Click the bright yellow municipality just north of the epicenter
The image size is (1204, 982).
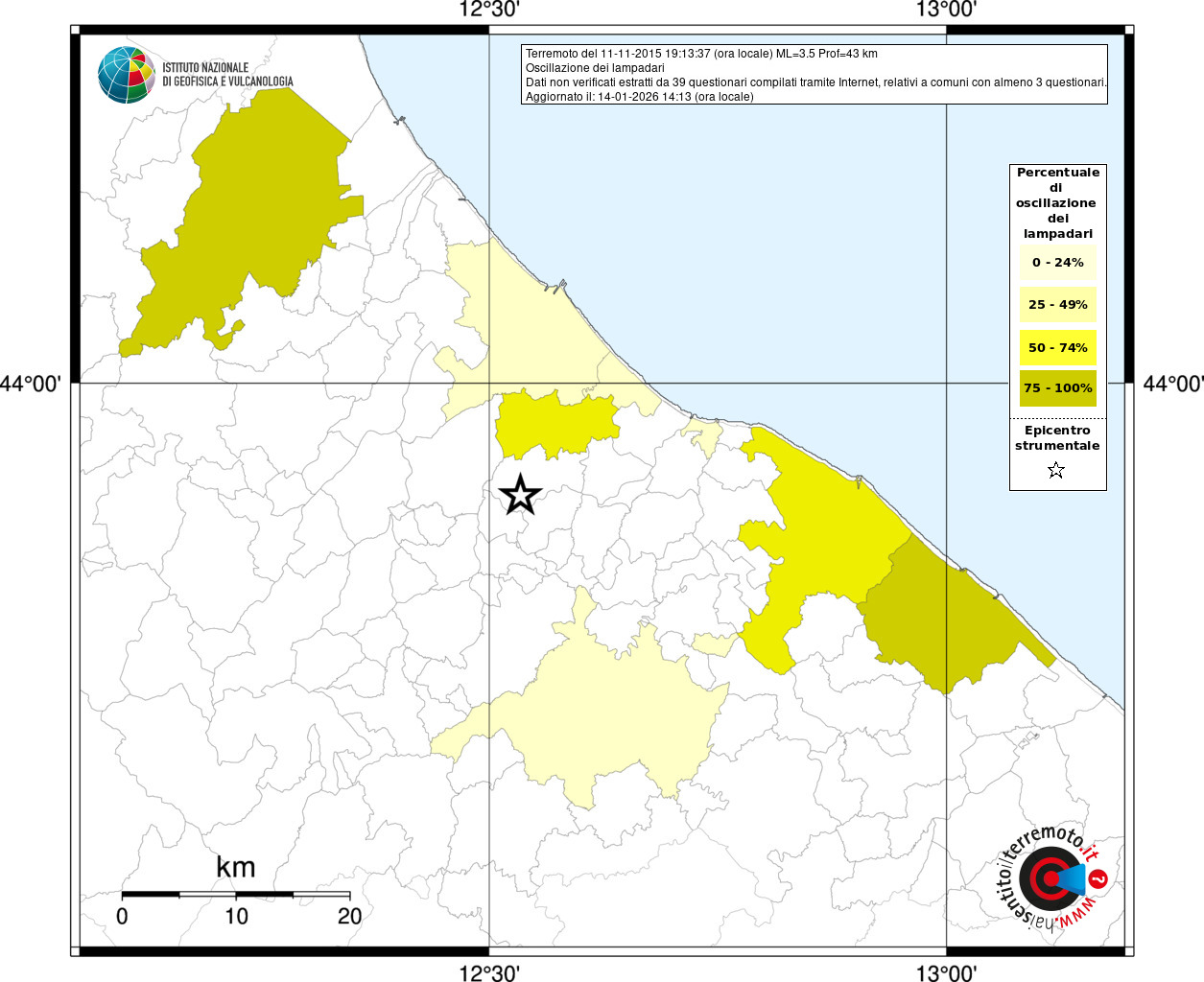click(x=555, y=423)
